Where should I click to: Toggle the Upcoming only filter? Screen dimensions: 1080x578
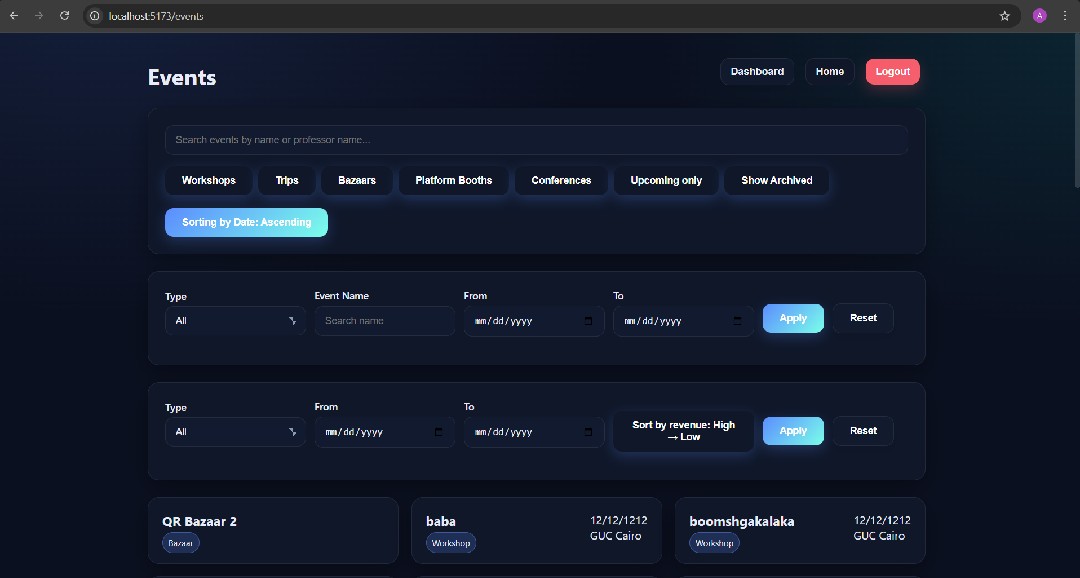coord(666,180)
